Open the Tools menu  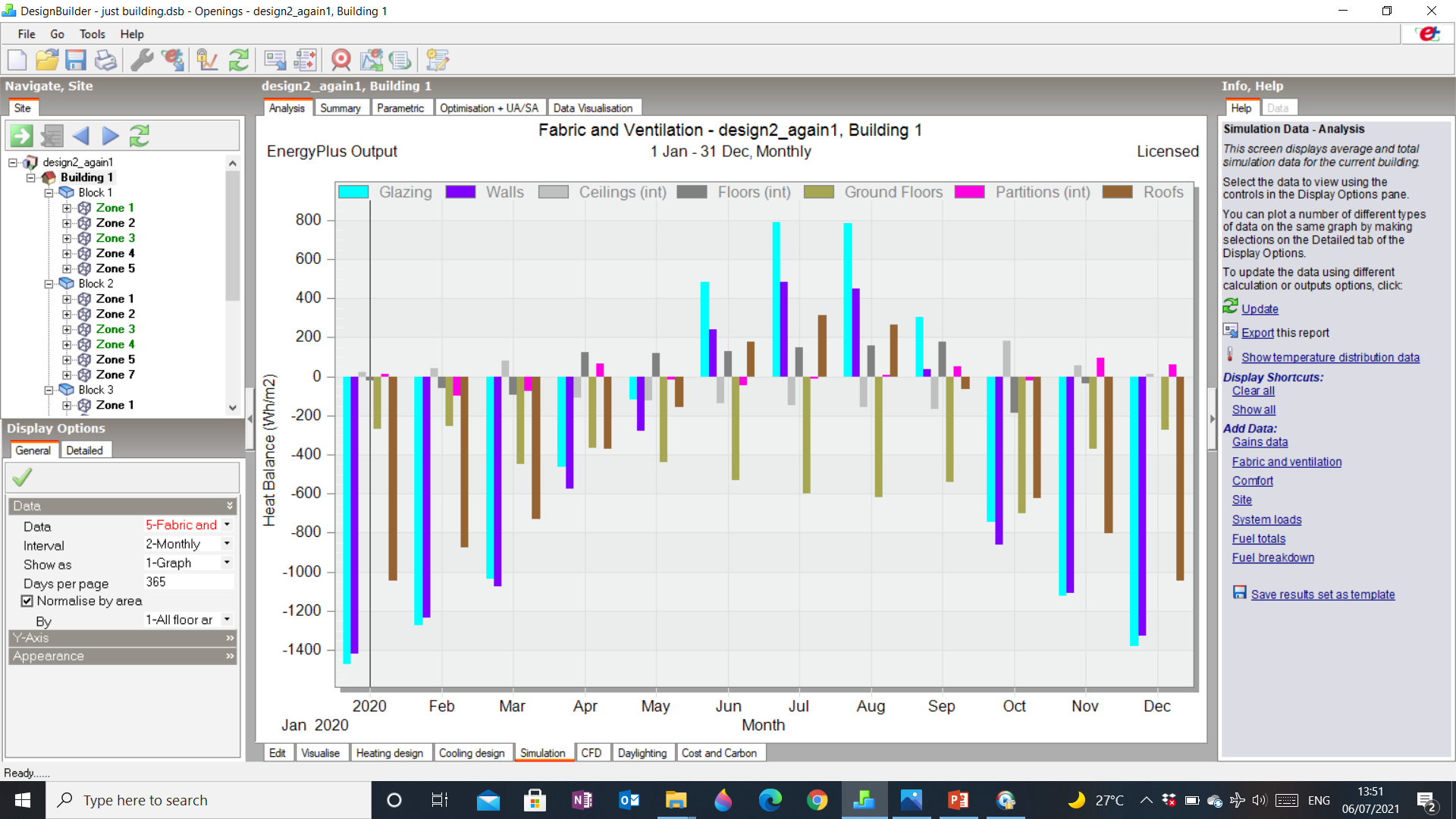[x=93, y=34]
